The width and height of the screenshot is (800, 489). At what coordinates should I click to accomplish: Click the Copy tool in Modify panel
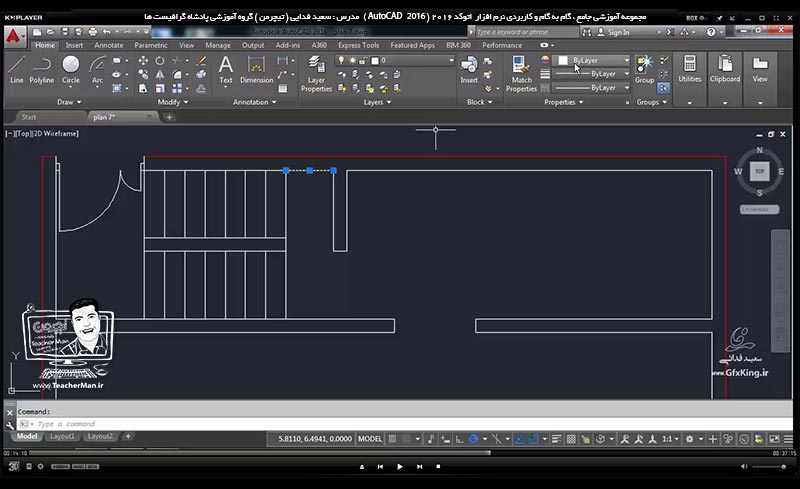pos(143,75)
